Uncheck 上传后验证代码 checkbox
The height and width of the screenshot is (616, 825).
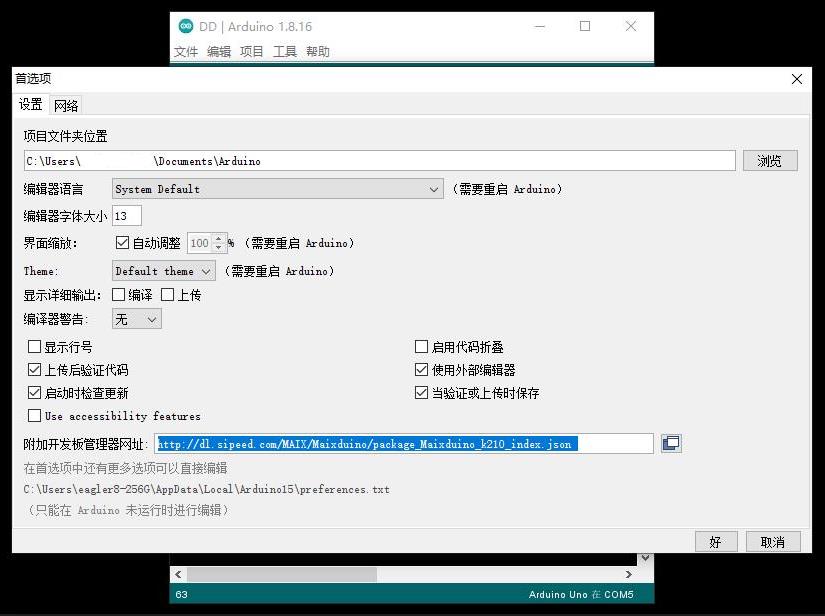point(34,370)
